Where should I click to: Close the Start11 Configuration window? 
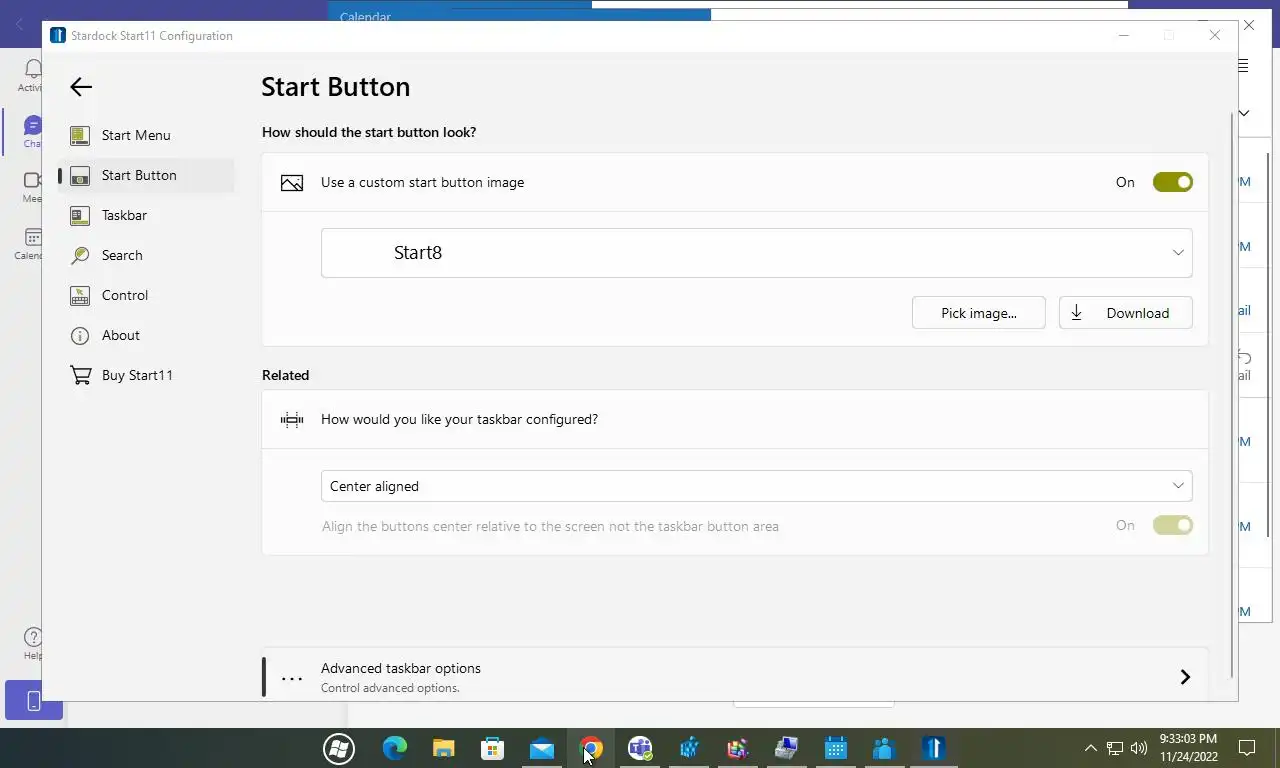1214,35
